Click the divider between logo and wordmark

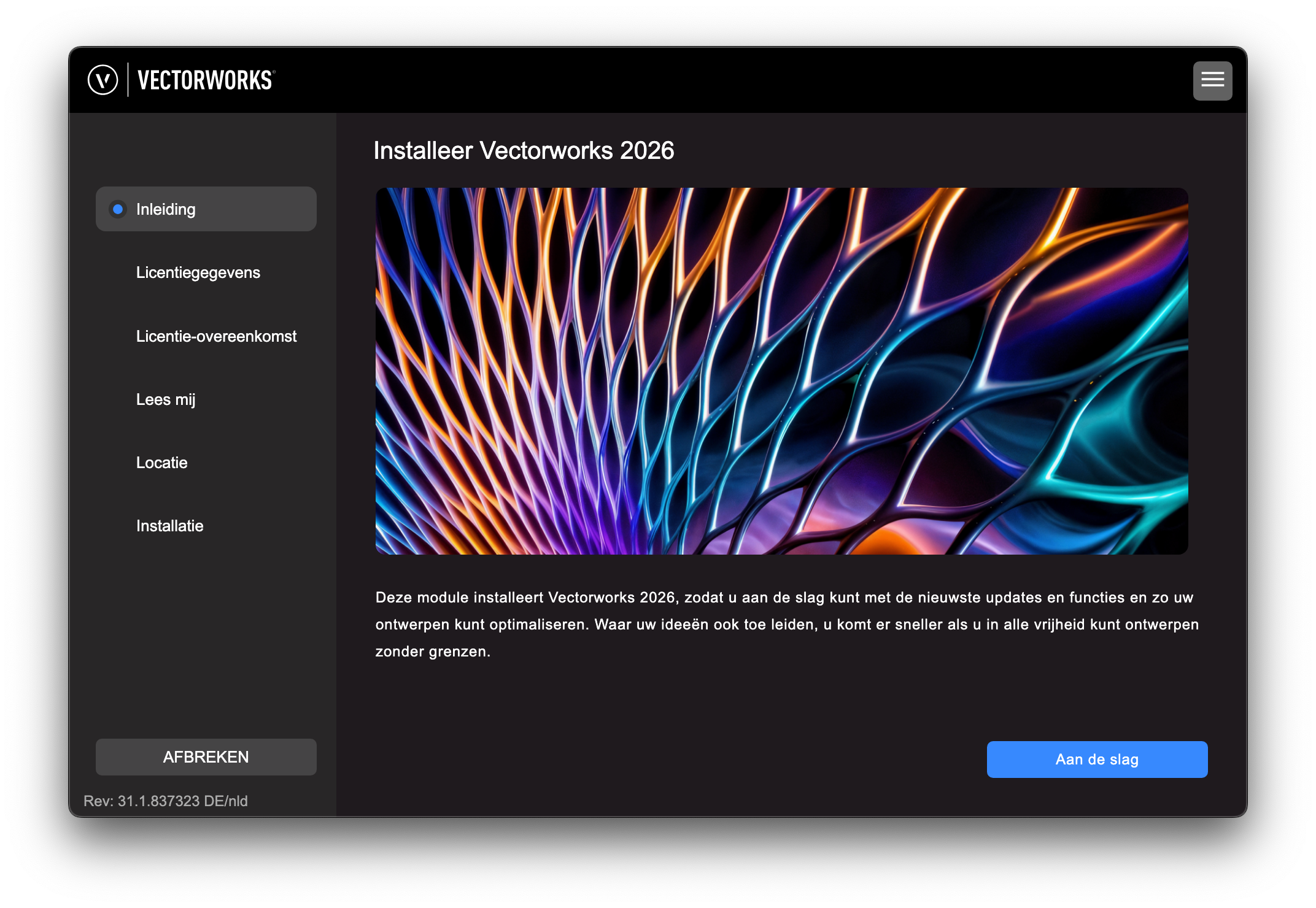(128, 80)
